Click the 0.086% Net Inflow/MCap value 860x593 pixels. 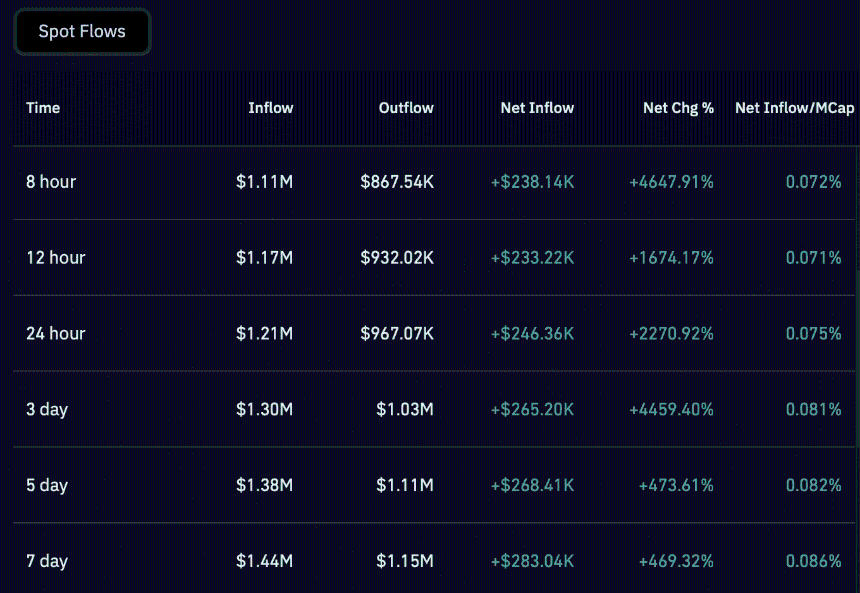click(x=813, y=561)
